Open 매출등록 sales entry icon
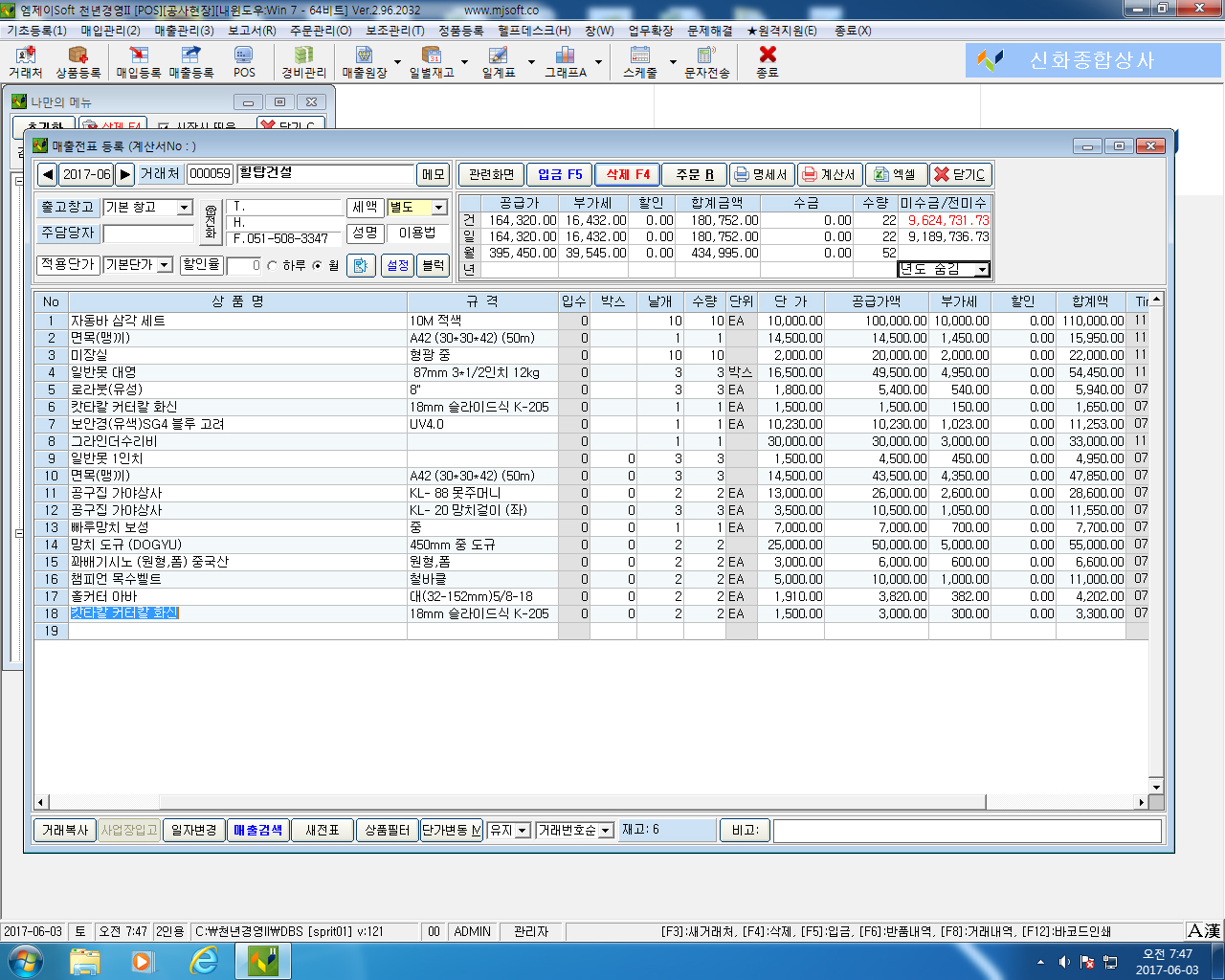1225x980 pixels. point(191,62)
